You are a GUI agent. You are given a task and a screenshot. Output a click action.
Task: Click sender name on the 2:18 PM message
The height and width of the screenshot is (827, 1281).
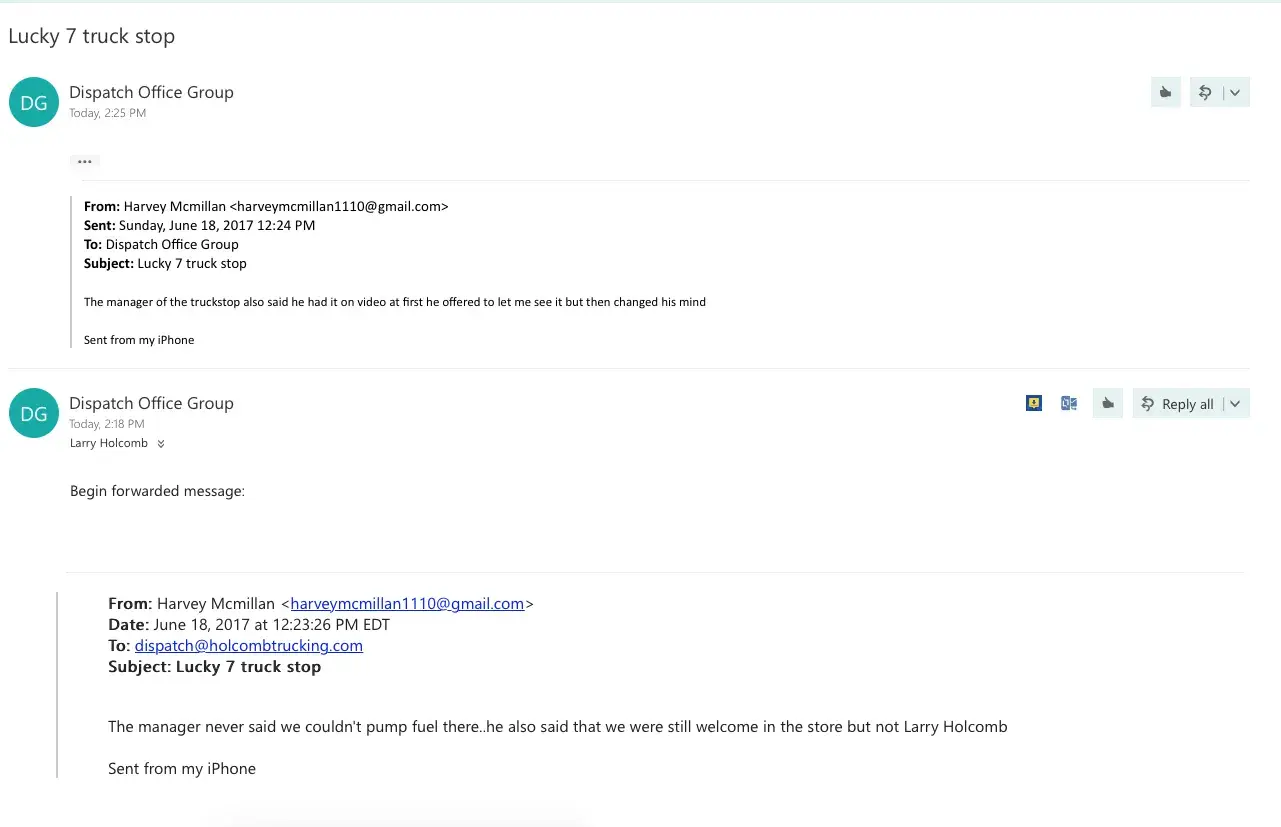pyautogui.click(x=151, y=403)
